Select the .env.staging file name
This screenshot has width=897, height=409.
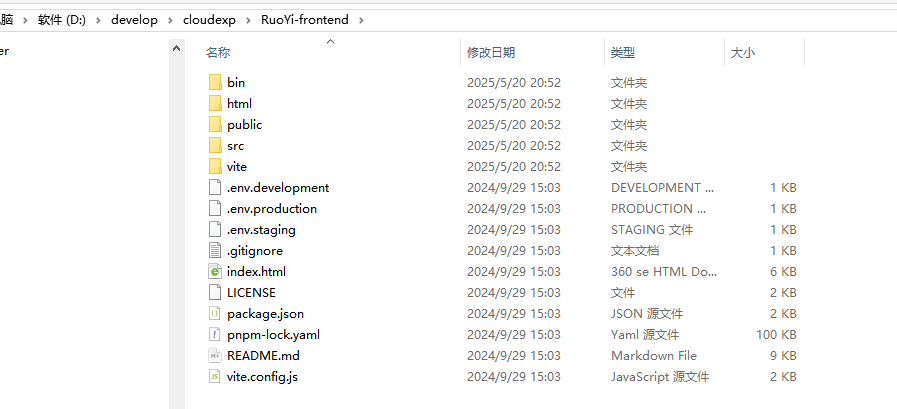pyautogui.click(x=261, y=230)
